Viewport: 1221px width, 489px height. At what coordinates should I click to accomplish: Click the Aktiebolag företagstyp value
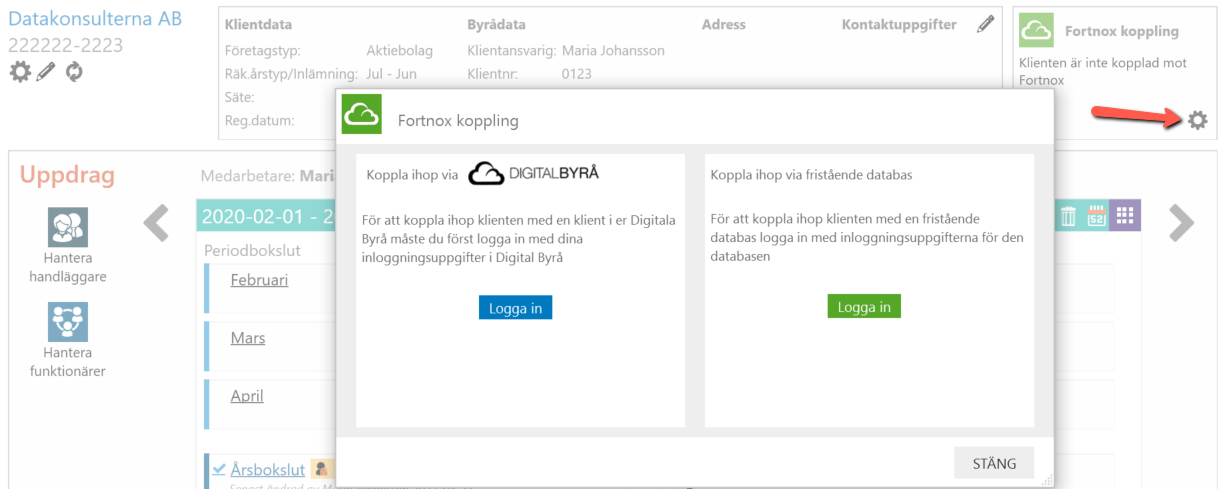(402, 50)
